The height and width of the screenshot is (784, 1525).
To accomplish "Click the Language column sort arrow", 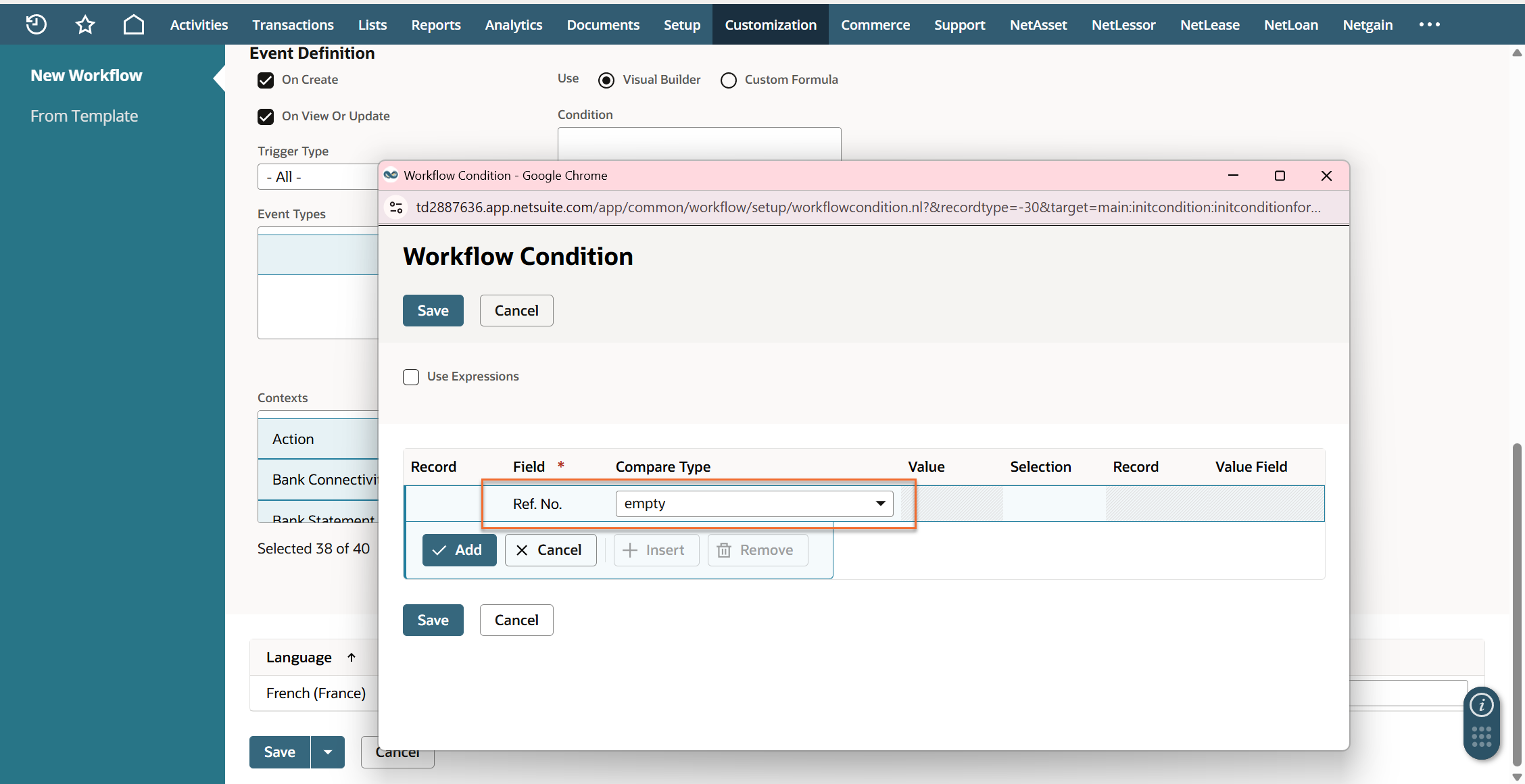I will pyautogui.click(x=352, y=658).
